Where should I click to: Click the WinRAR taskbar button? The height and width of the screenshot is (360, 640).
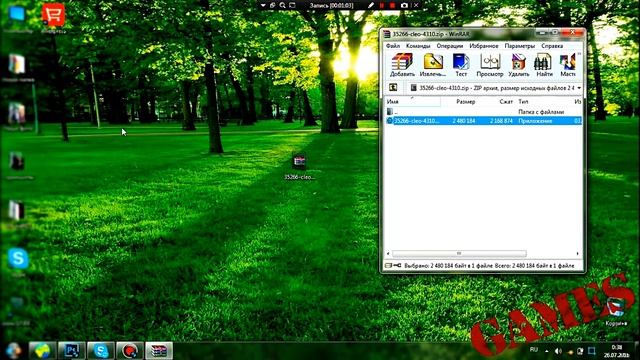click(159, 351)
